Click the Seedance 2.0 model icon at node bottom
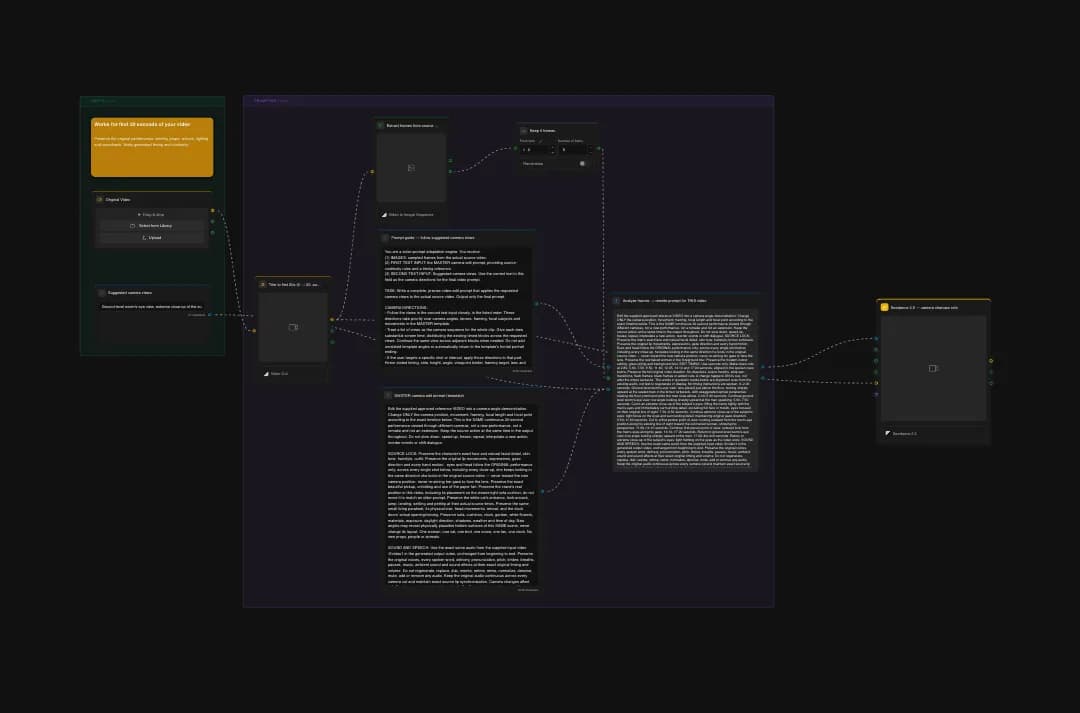Image resolution: width=1080 pixels, height=713 pixels. click(x=888, y=434)
